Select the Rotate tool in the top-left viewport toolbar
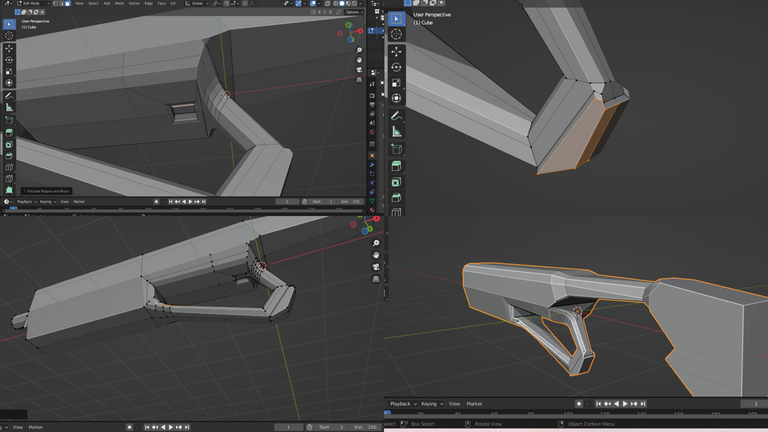 9,60
